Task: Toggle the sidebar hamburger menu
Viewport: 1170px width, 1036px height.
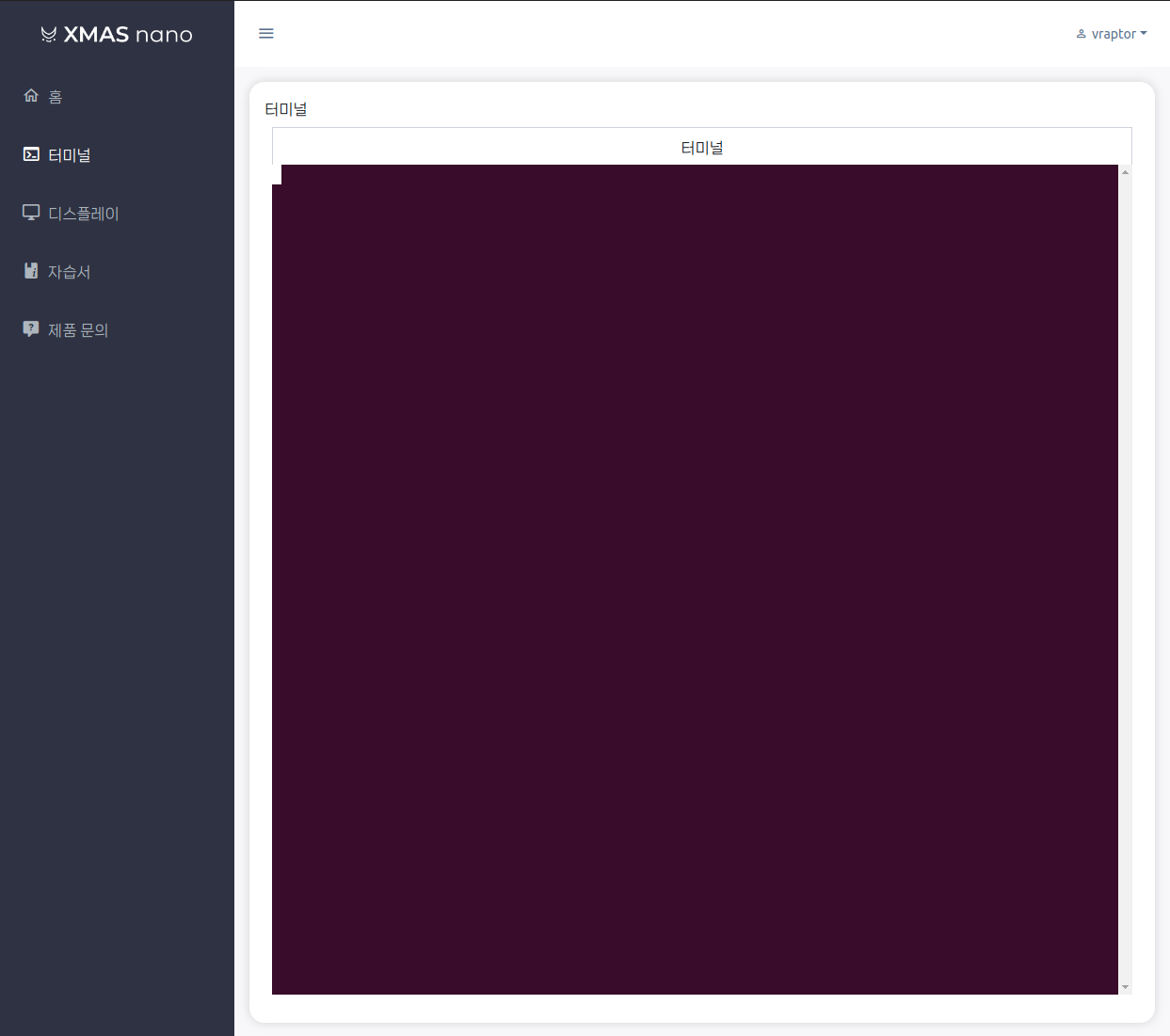Action: [266, 34]
